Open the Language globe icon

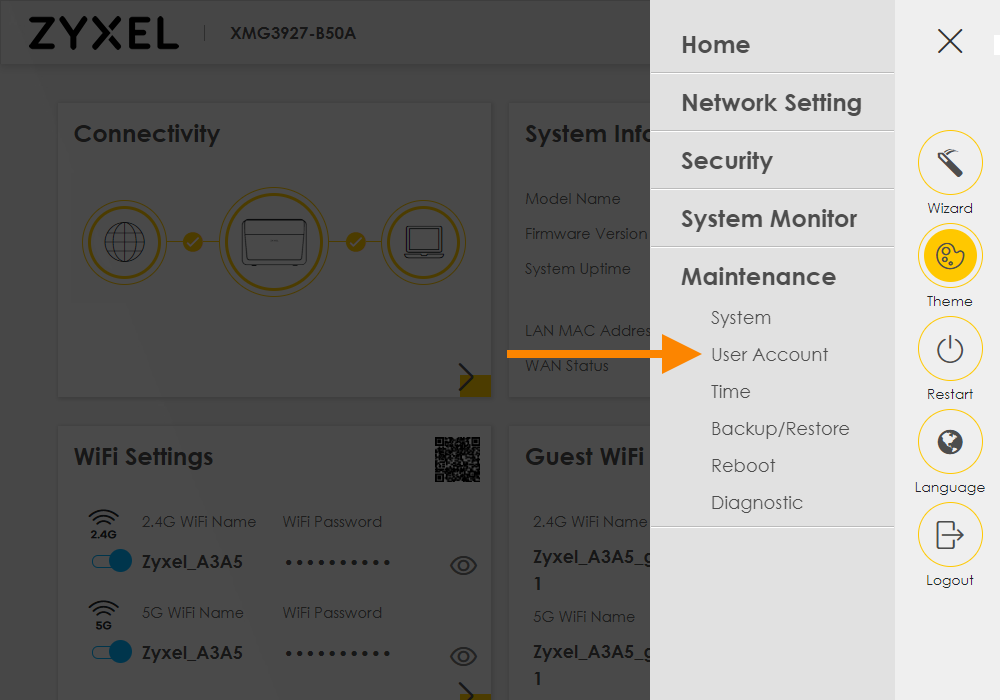tap(949, 442)
